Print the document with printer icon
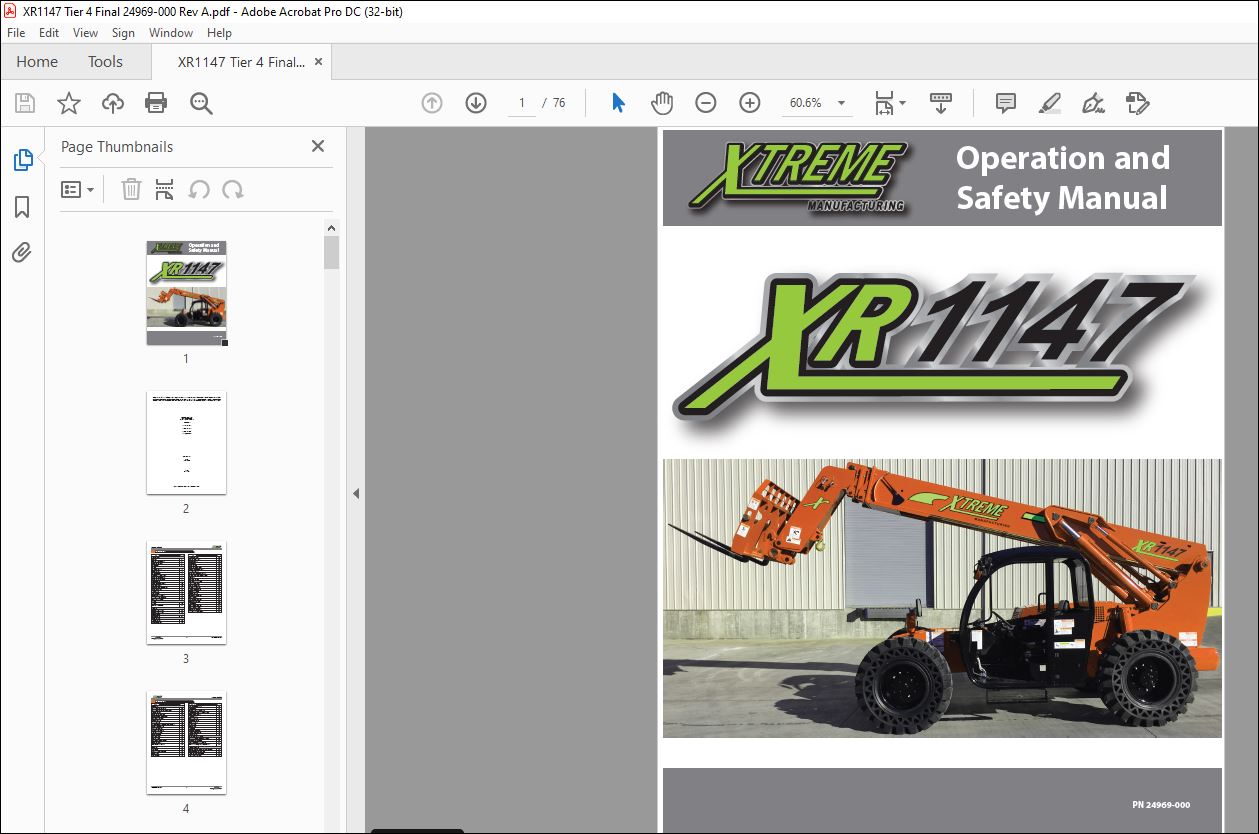 pos(156,103)
